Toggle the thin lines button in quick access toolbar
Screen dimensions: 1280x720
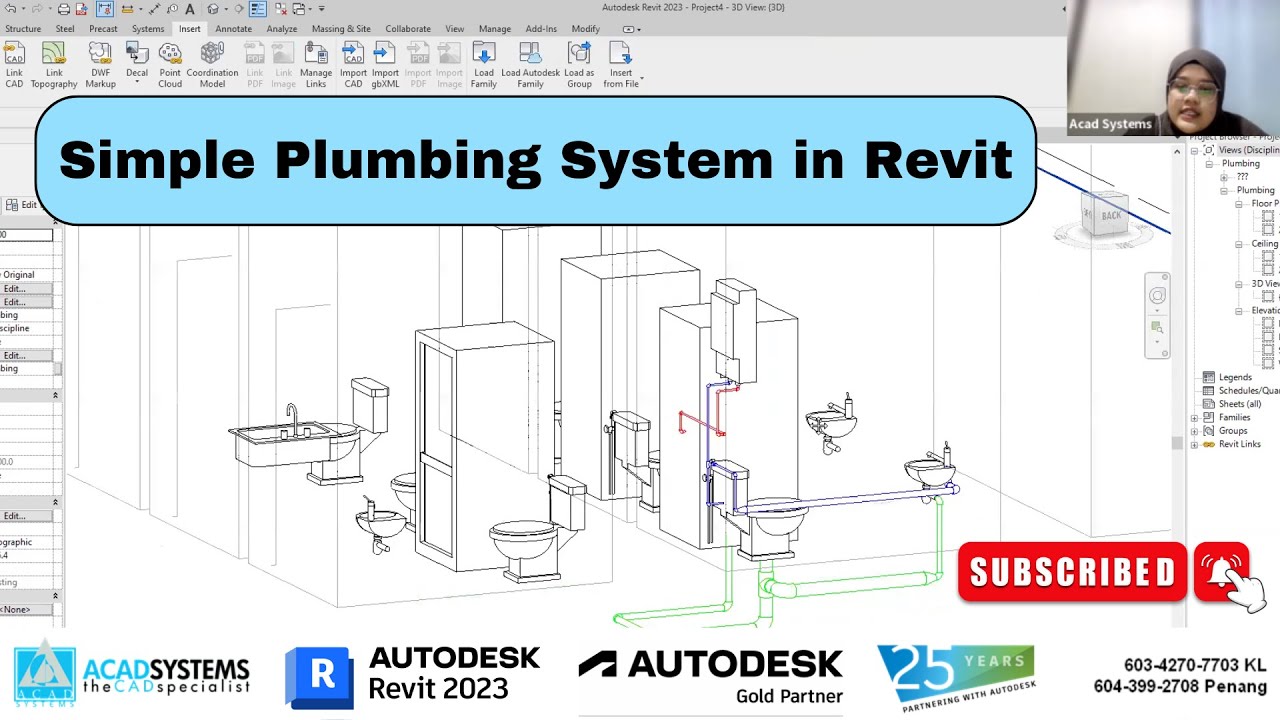[258, 9]
